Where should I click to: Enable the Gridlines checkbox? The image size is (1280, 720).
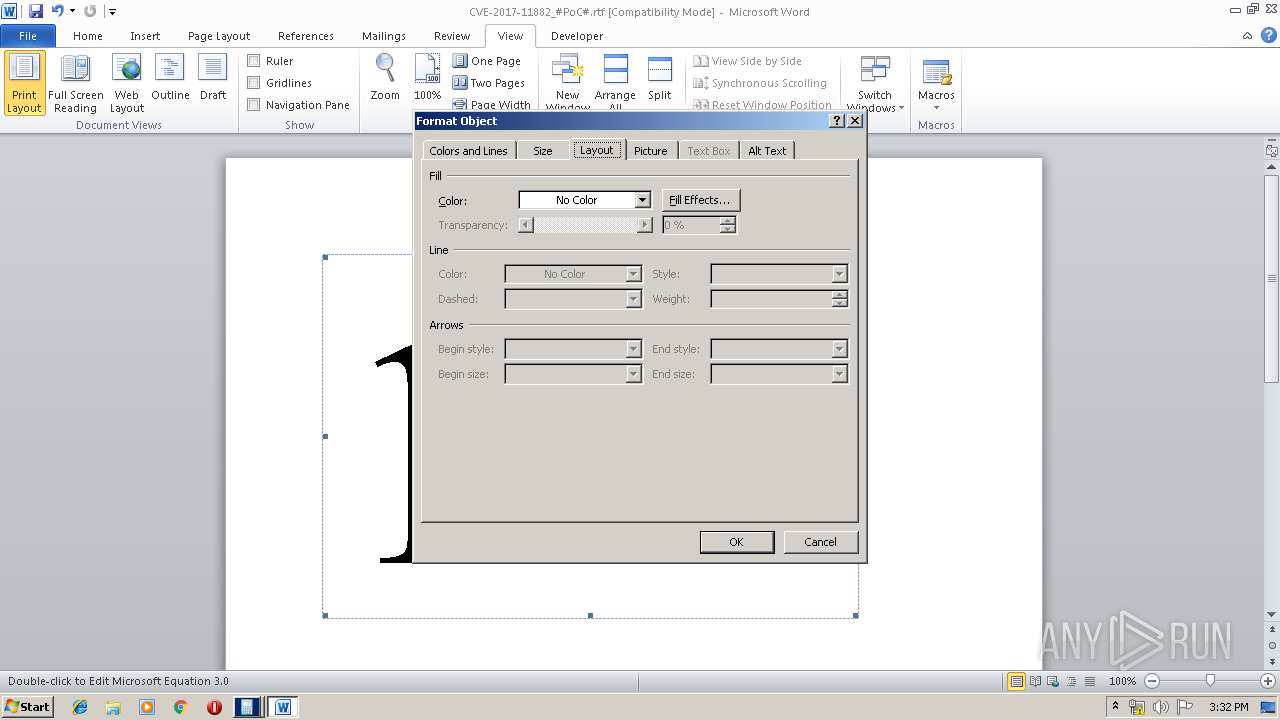(254, 83)
